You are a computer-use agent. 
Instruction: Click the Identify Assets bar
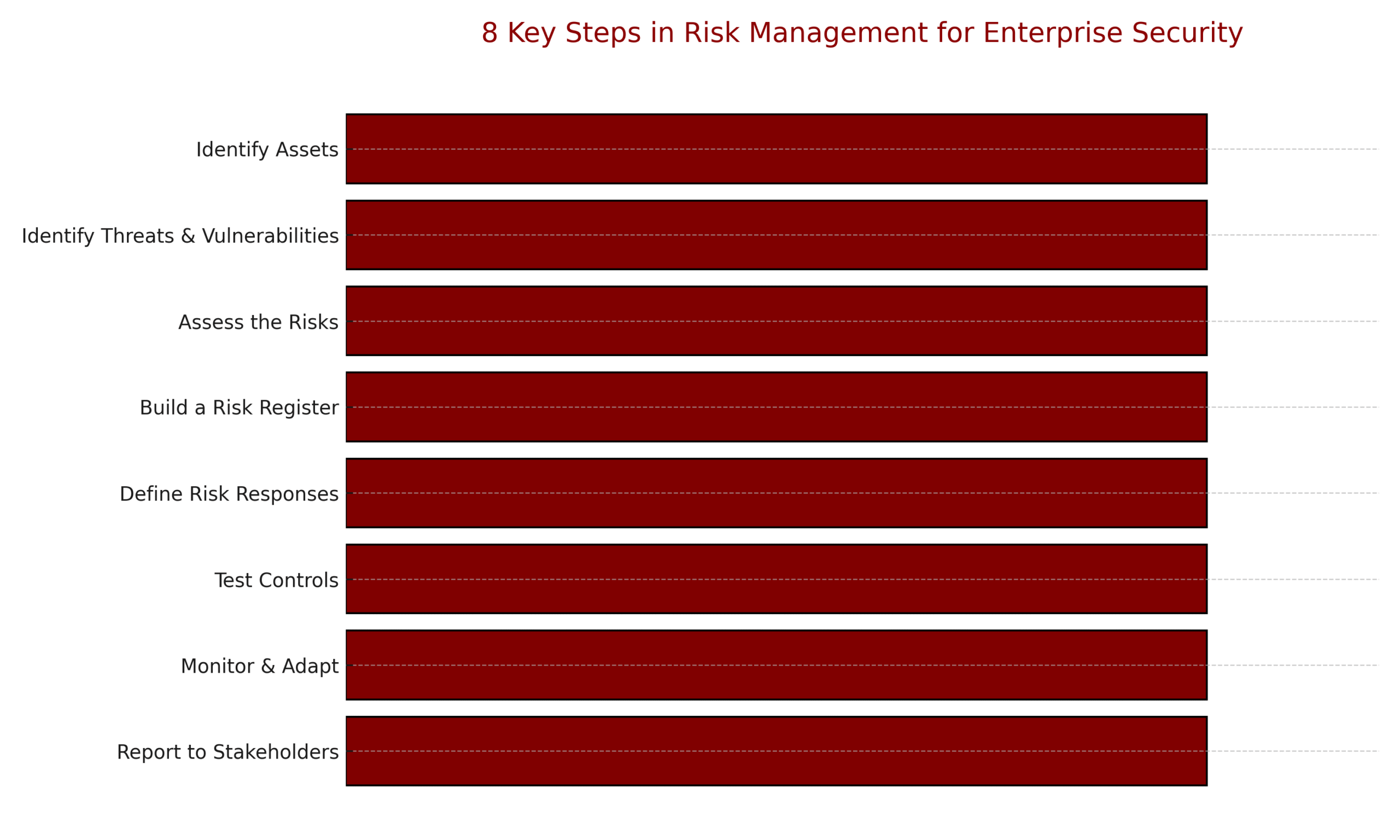click(x=777, y=149)
